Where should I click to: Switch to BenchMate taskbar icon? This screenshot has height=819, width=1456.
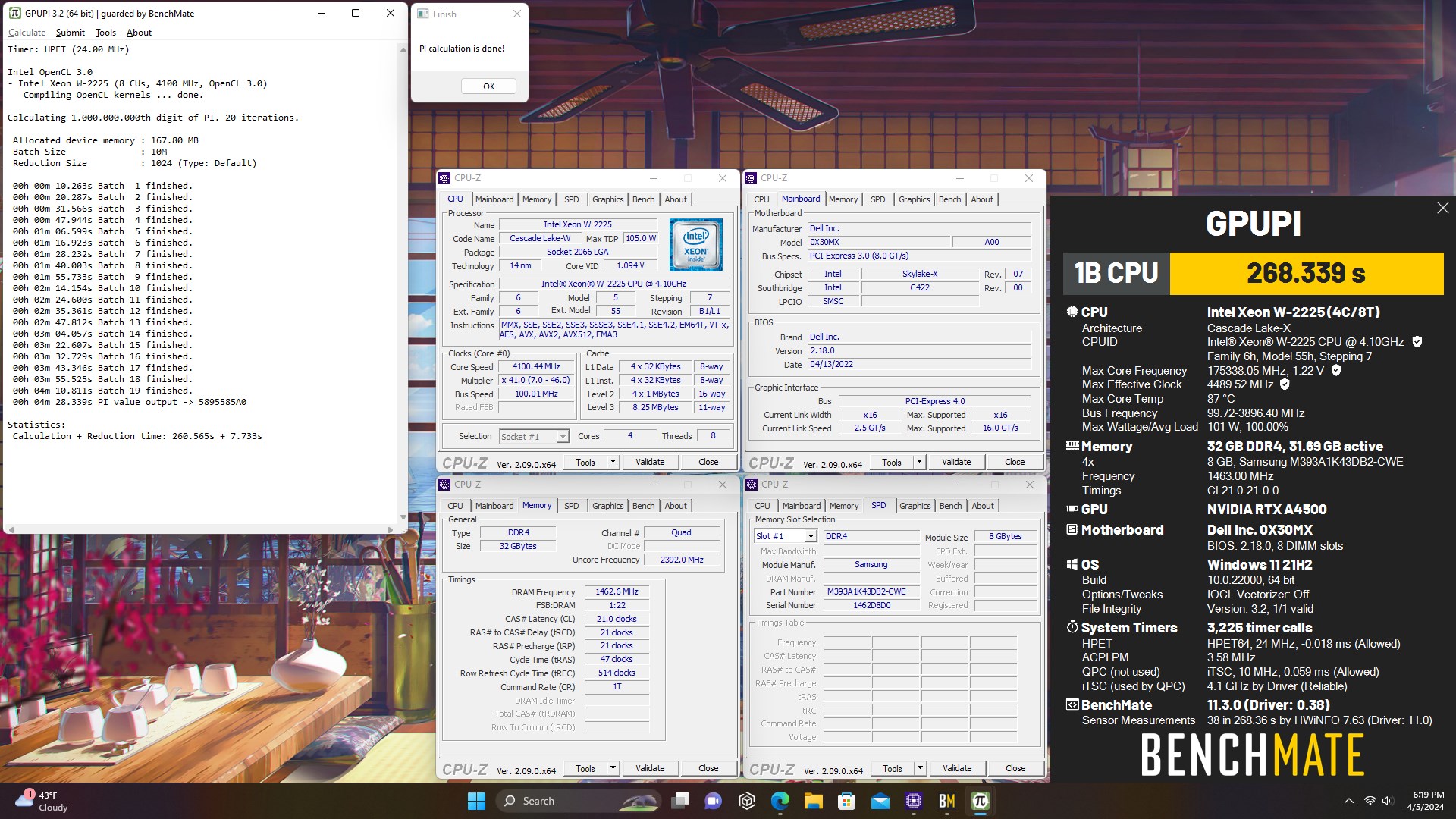point(947,801)
